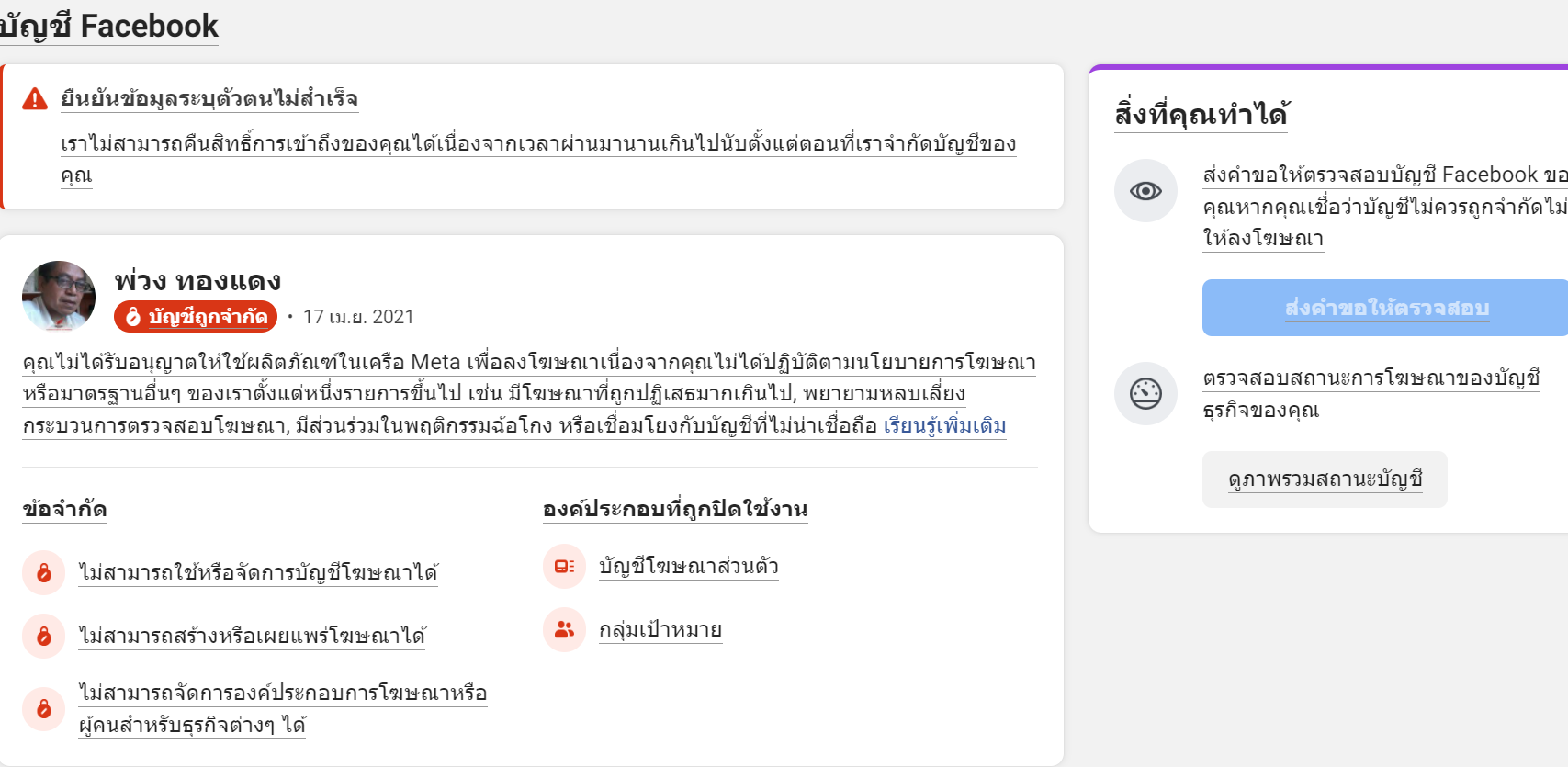This screenshot has height=767, width=1568.
Task: Click the สิ่งที่คุณทำได้ panel heading
Action: point(1200,115)
